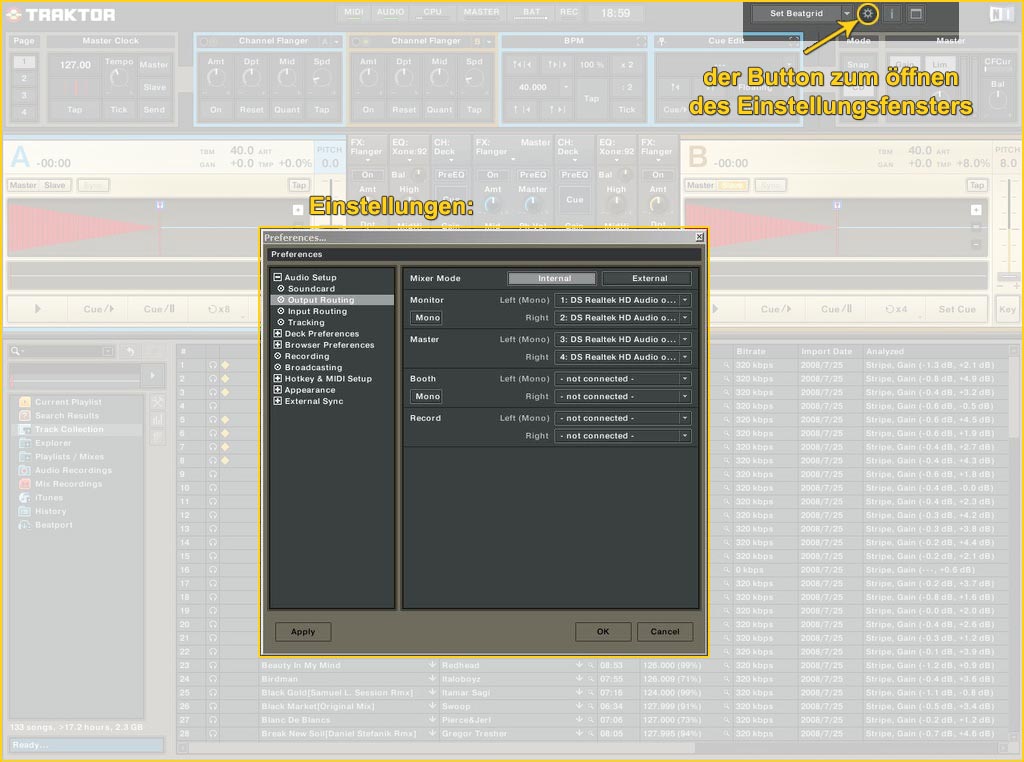This screenshot has height=762, width=1024.
Task: Open History in the browser tree
Action: point(50,512)
